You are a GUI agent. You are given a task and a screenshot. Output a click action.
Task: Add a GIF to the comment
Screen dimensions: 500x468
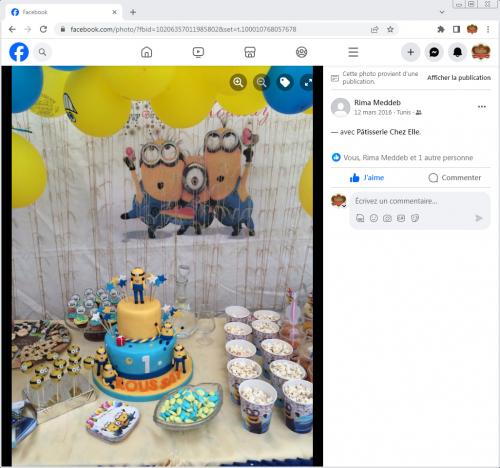click(401, 218)
